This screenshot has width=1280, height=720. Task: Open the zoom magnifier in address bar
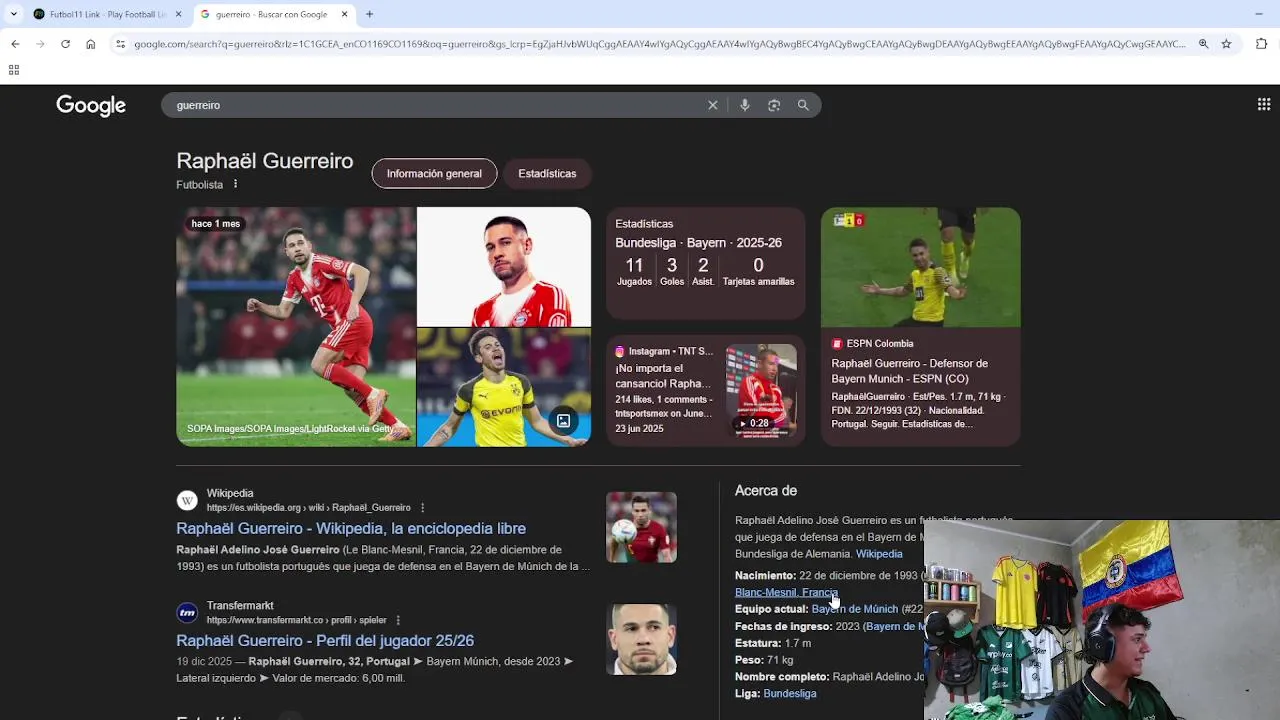pyautogui.click(x=1203, y=44)
